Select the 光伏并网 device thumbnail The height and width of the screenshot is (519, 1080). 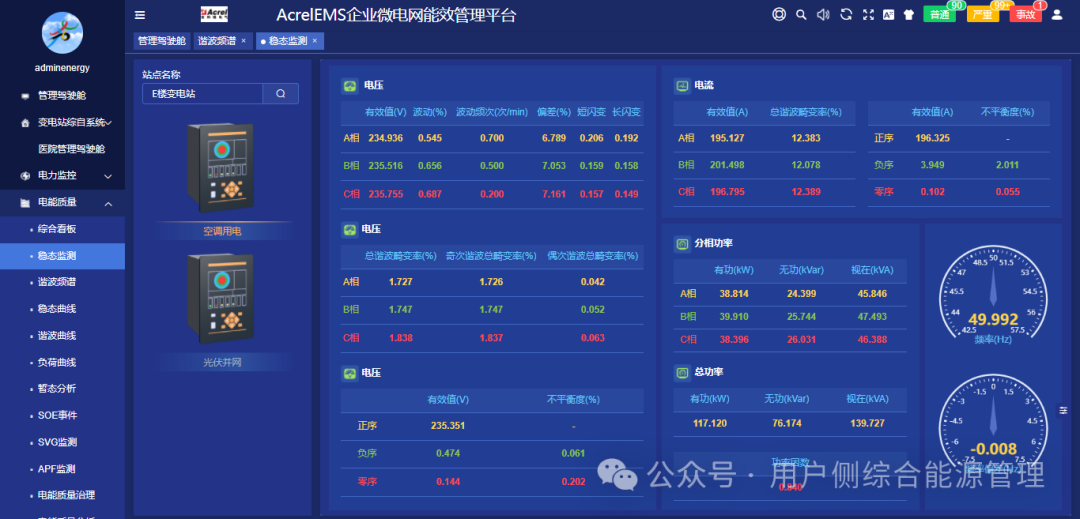[x=221, y=298]
